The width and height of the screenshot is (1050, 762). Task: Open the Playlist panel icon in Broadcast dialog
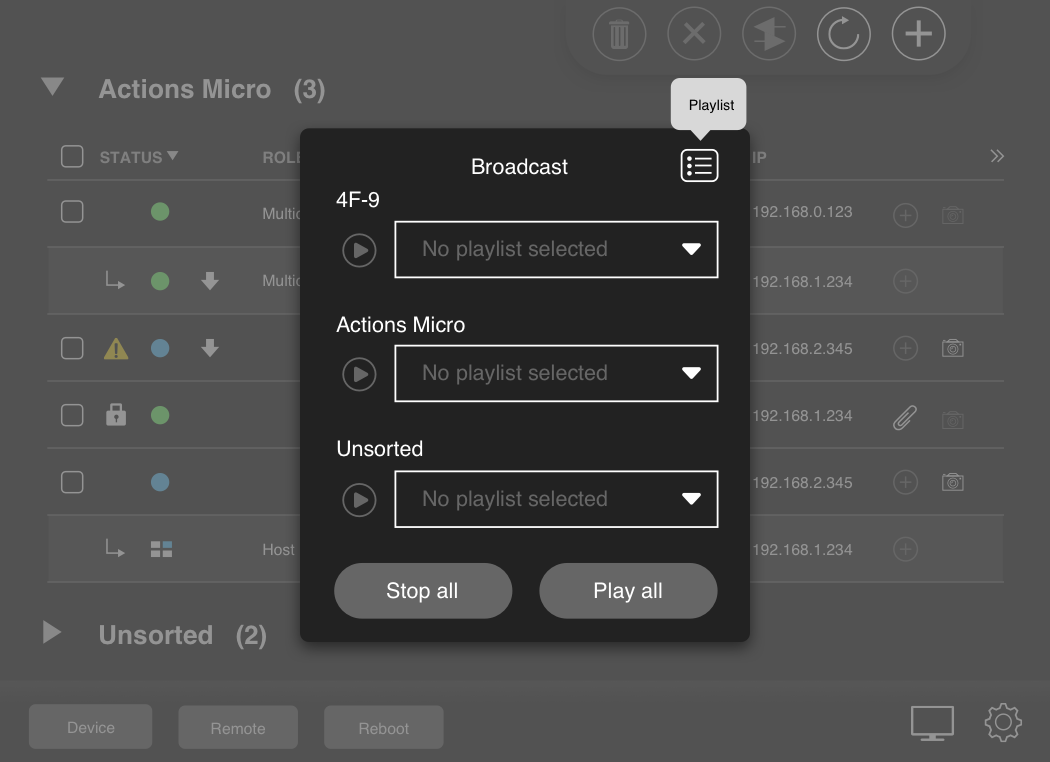click(699, 165)
